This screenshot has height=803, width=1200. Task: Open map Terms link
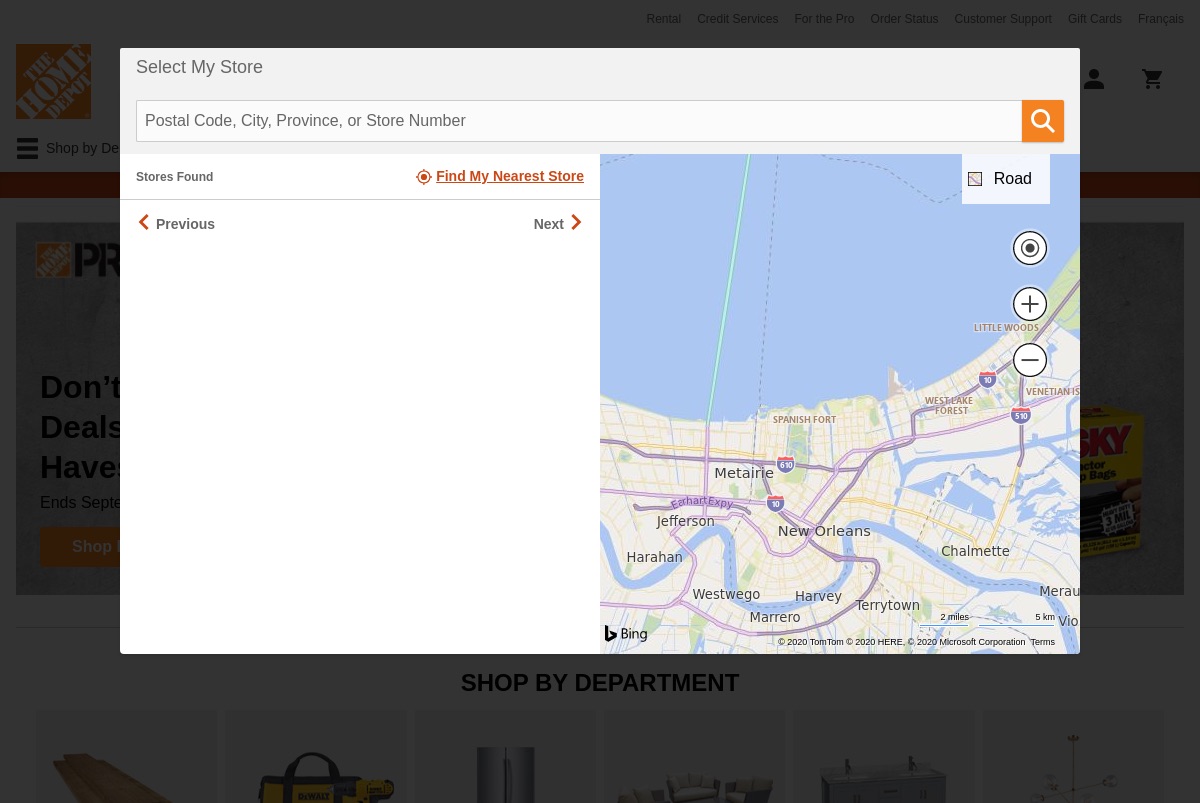pyautogui.click(x=1043, y=642)
